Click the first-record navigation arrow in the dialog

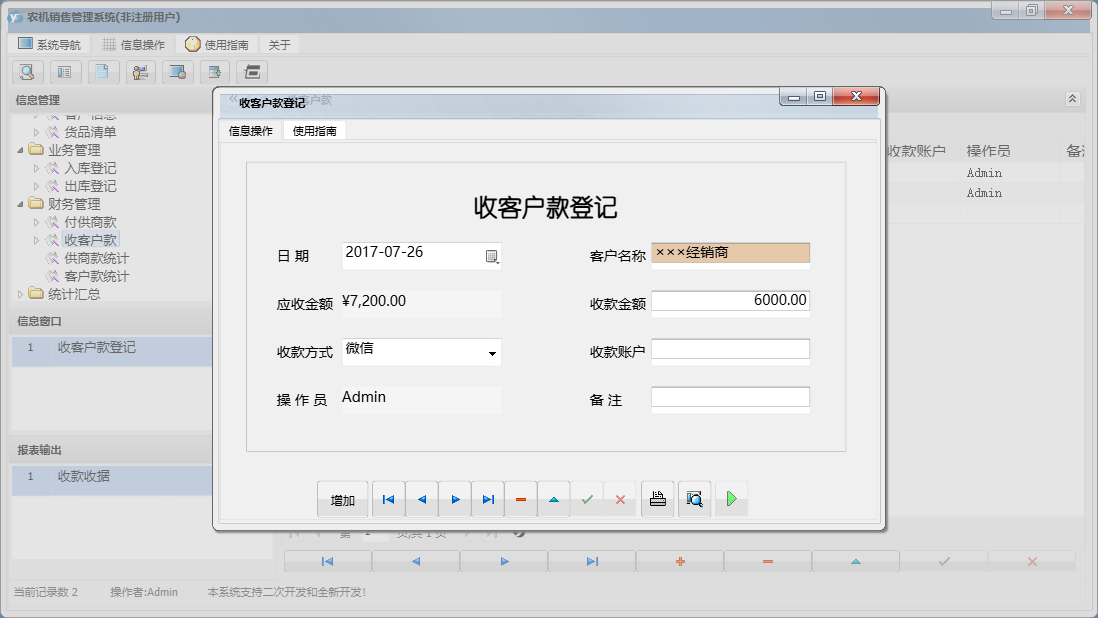click(x=388, y=498)
